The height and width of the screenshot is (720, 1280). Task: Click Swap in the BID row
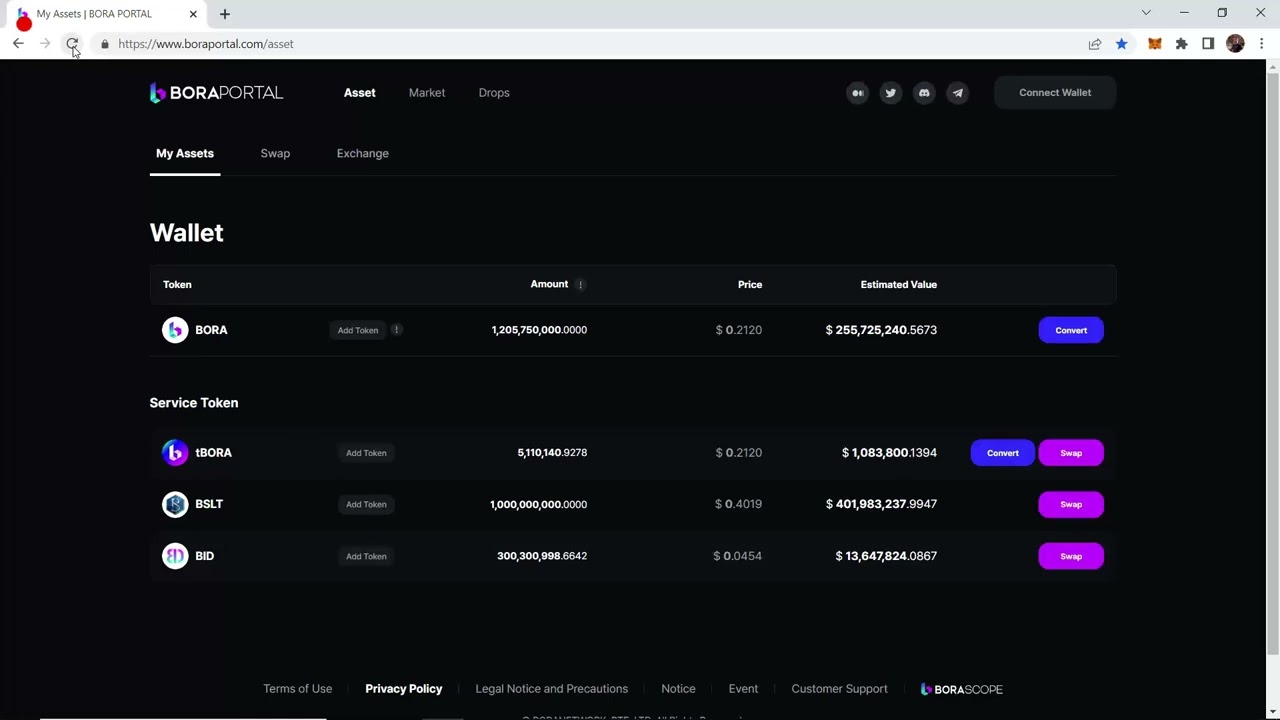tap(1071, 556)
